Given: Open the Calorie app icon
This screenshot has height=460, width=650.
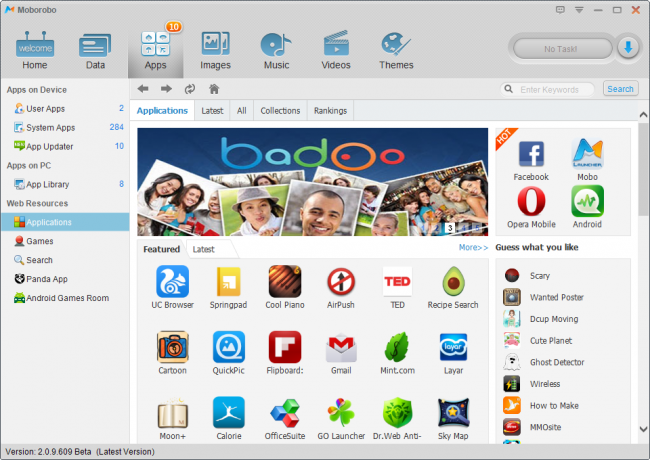Looking at the screenshot, I should click(x=228, y=412).
